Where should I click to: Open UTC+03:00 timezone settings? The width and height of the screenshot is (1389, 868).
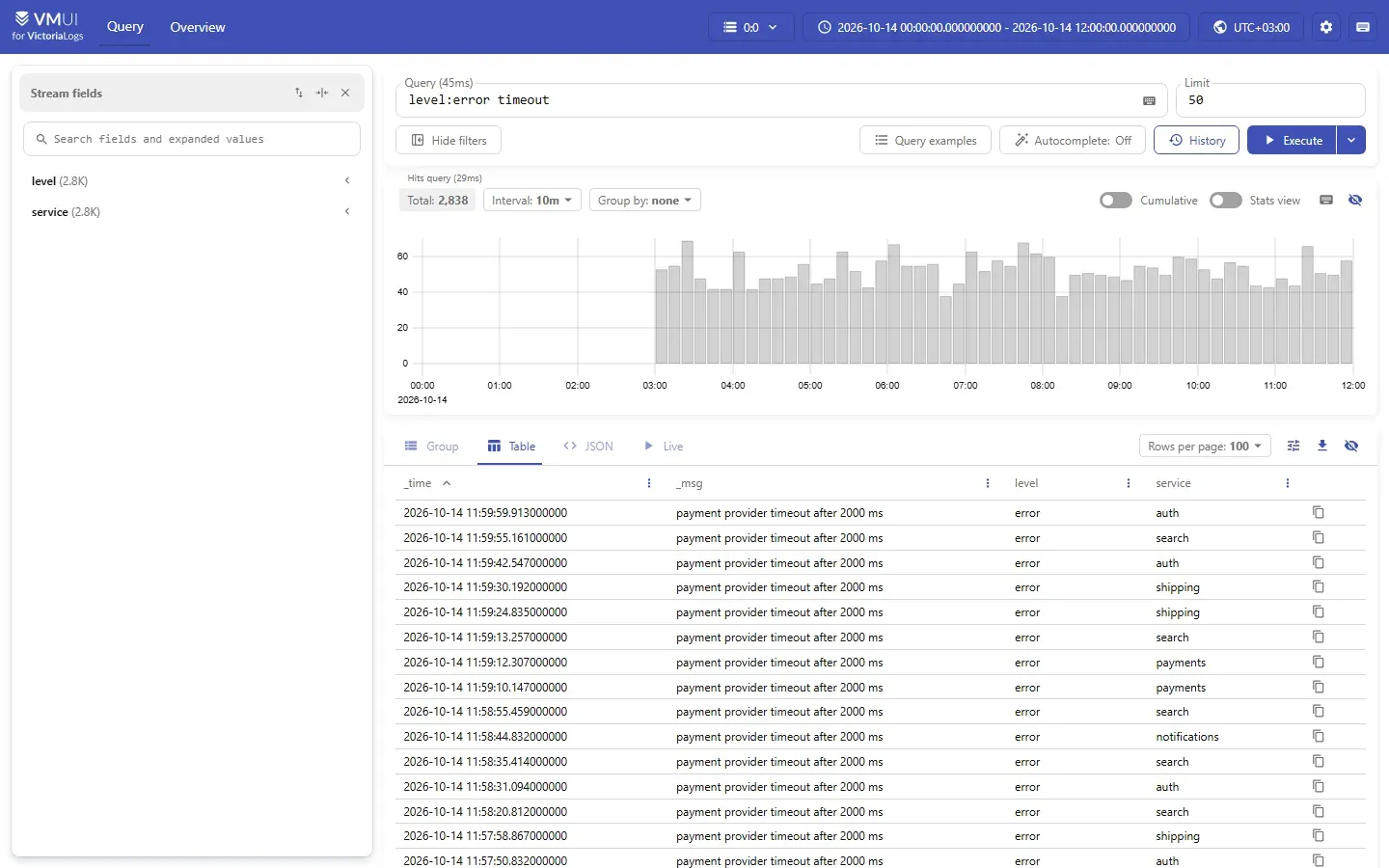1251,27
